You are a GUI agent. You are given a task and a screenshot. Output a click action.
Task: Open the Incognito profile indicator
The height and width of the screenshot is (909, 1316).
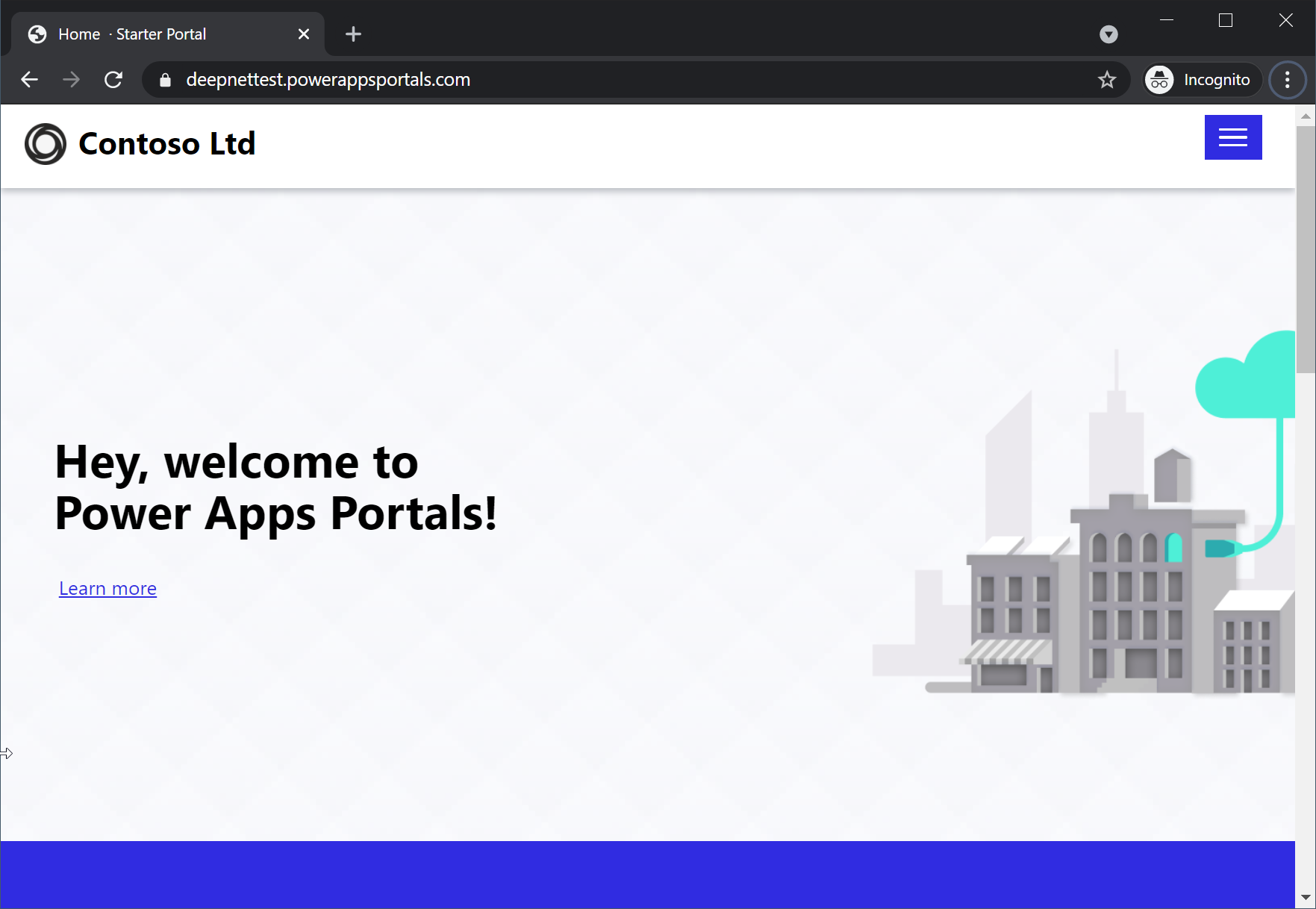(1203, 80)
